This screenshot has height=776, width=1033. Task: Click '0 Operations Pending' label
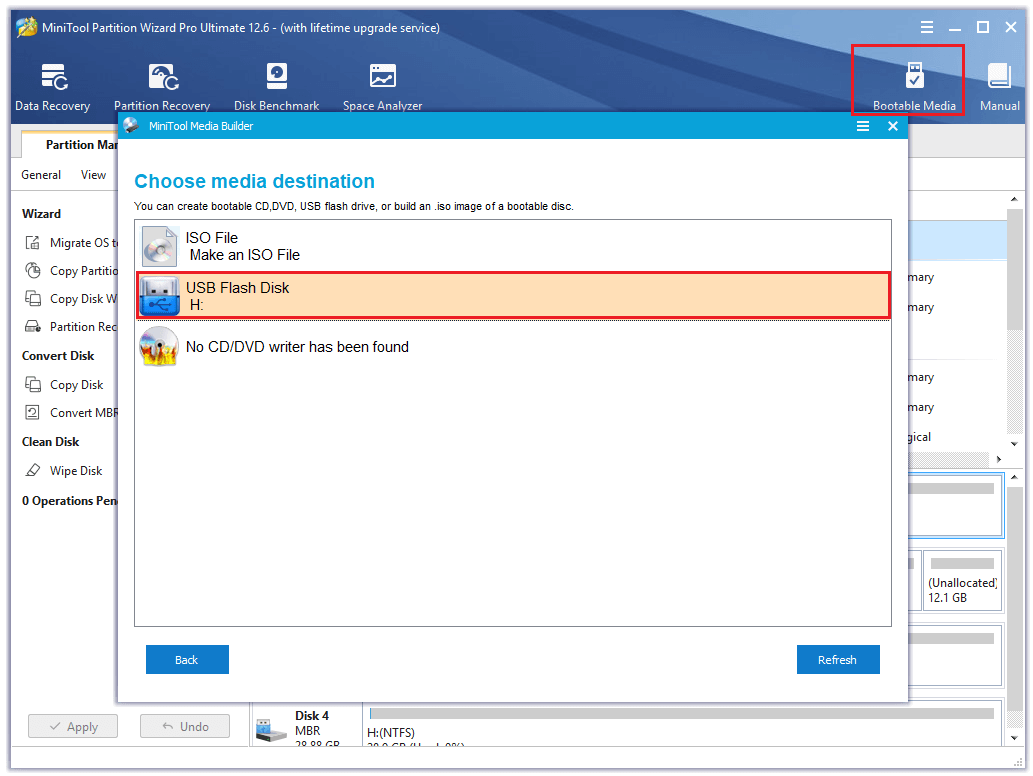pyautogui.click(x=70, y=501)
